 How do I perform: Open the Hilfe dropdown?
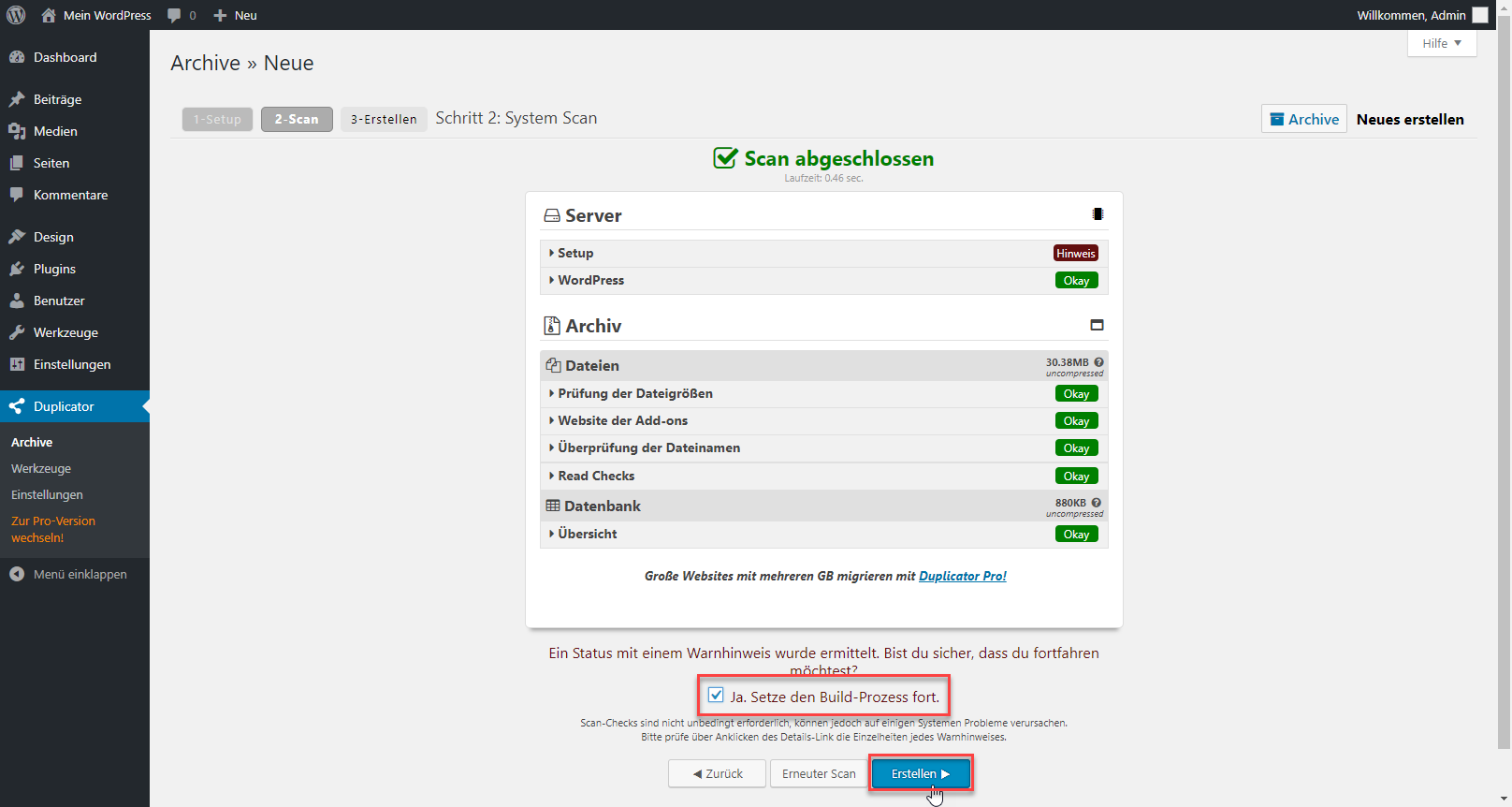[1441, 43]
